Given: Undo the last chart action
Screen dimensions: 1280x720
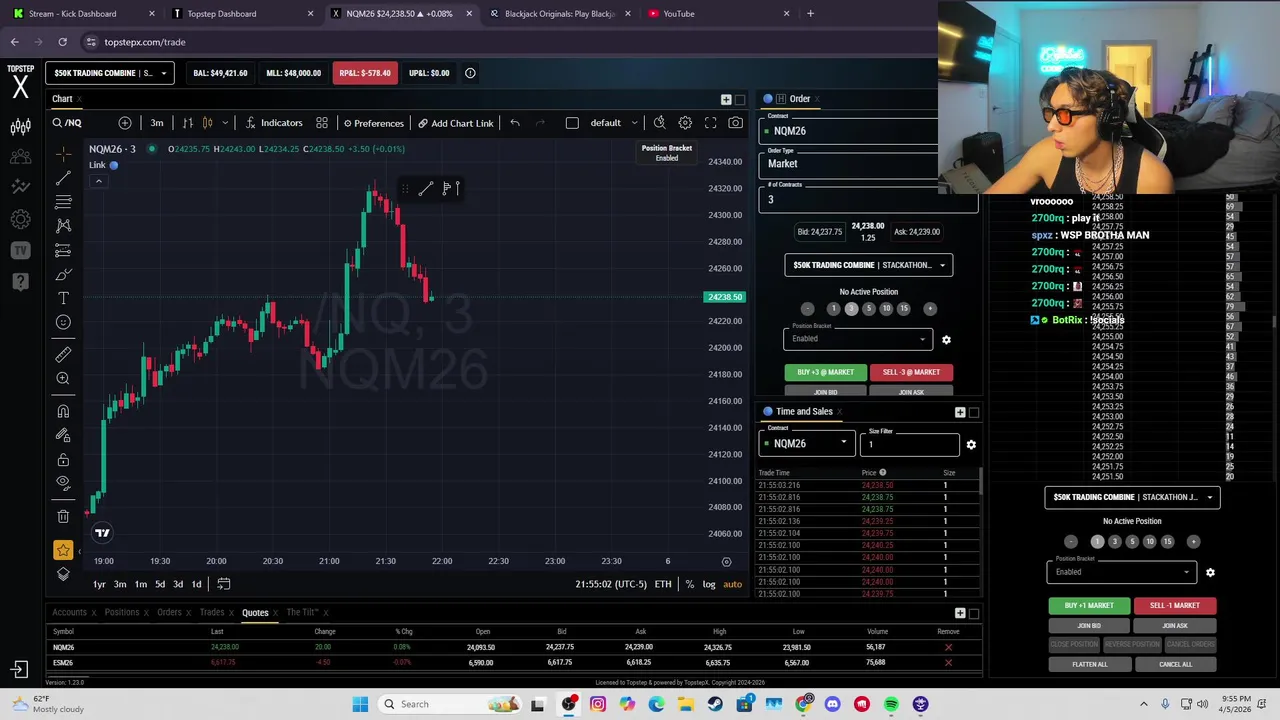Looking at the screenshot, I should click(515, 123).
